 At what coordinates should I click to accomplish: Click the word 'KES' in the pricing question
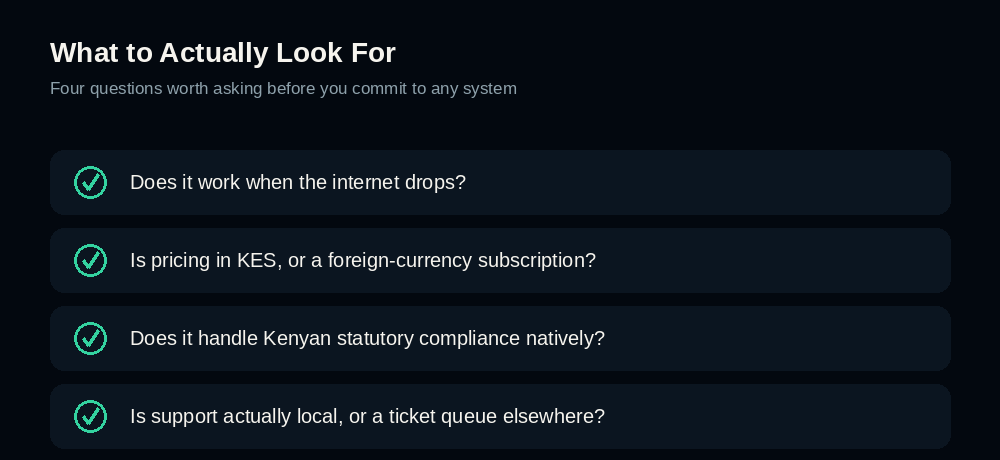pyautogui.click(x=259, y=260)
